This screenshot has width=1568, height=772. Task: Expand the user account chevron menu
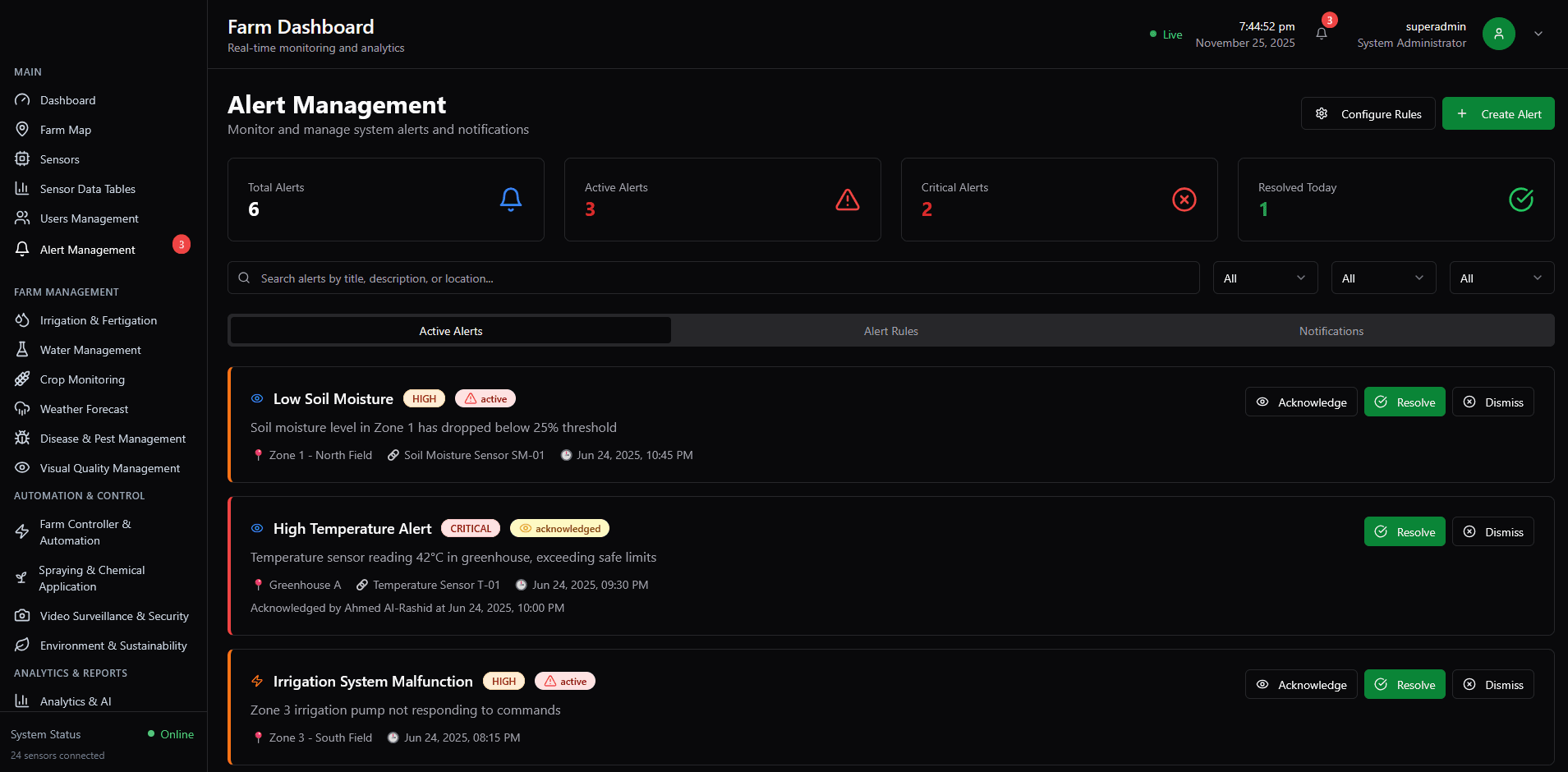coord(1538,34)
